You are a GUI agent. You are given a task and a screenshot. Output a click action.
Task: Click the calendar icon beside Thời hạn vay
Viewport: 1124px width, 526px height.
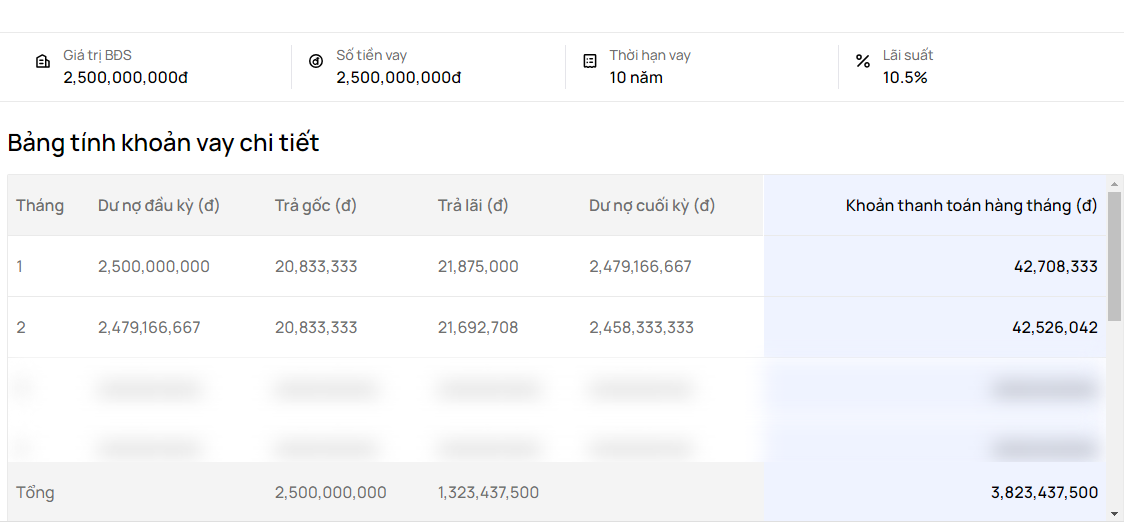(x=590, y=61)
